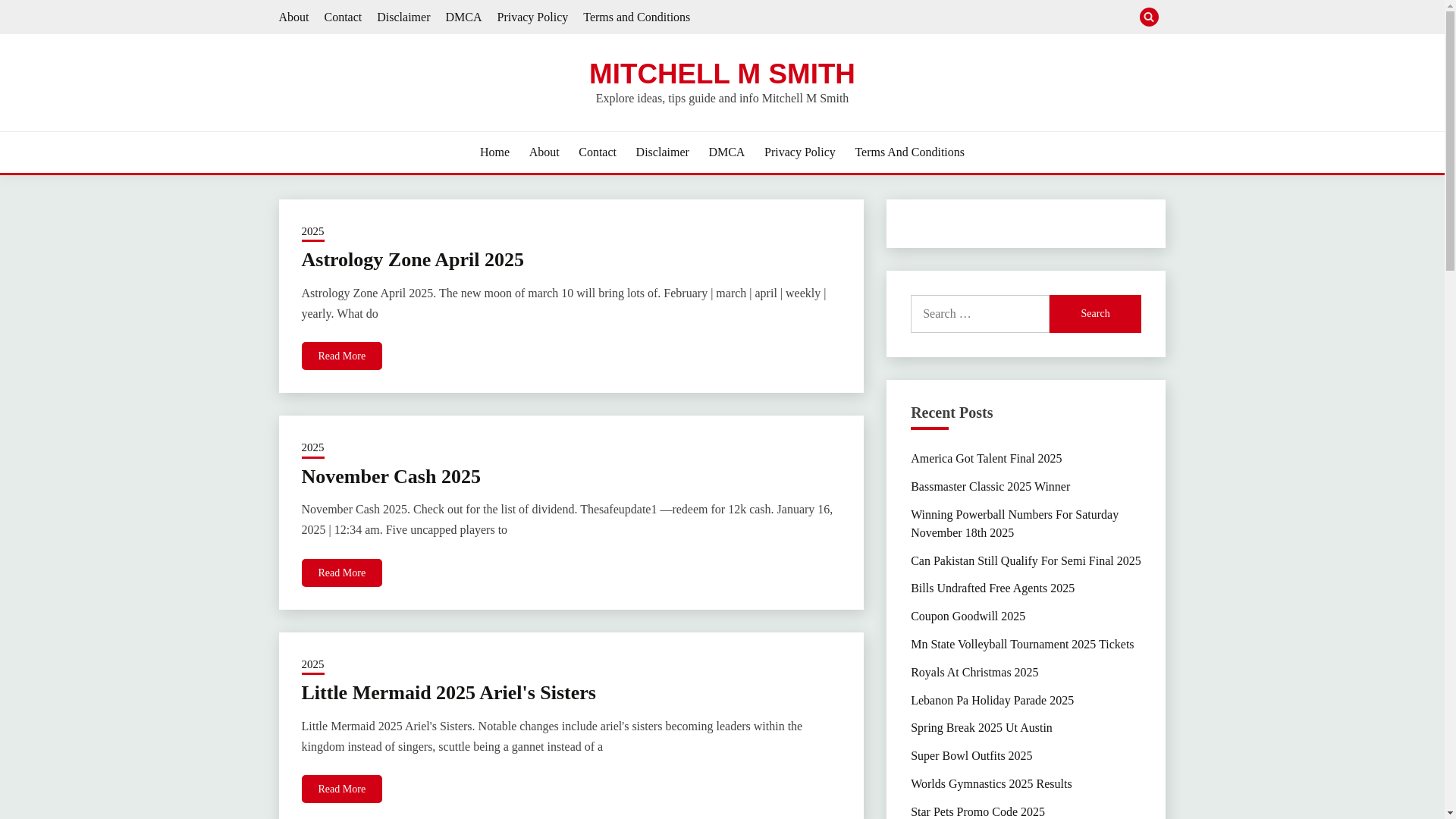Open Winning Powerball Numbers For Saturday post
1456x819 pixels.
(1014, 523)
